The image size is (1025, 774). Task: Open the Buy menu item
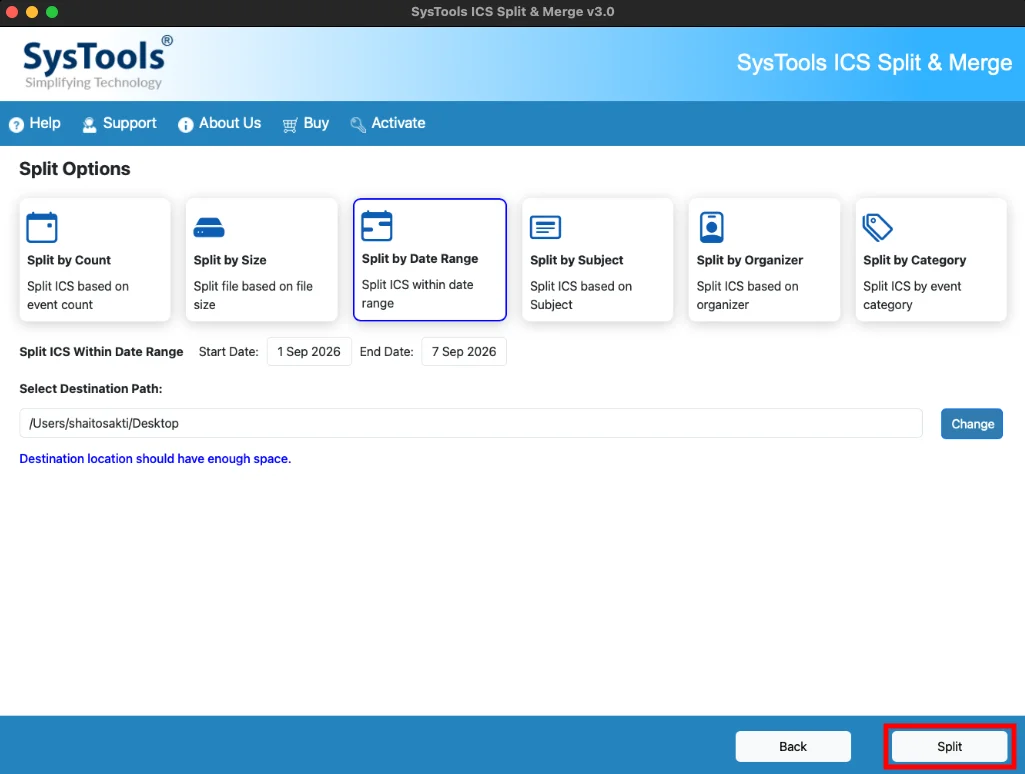[306, 124]
